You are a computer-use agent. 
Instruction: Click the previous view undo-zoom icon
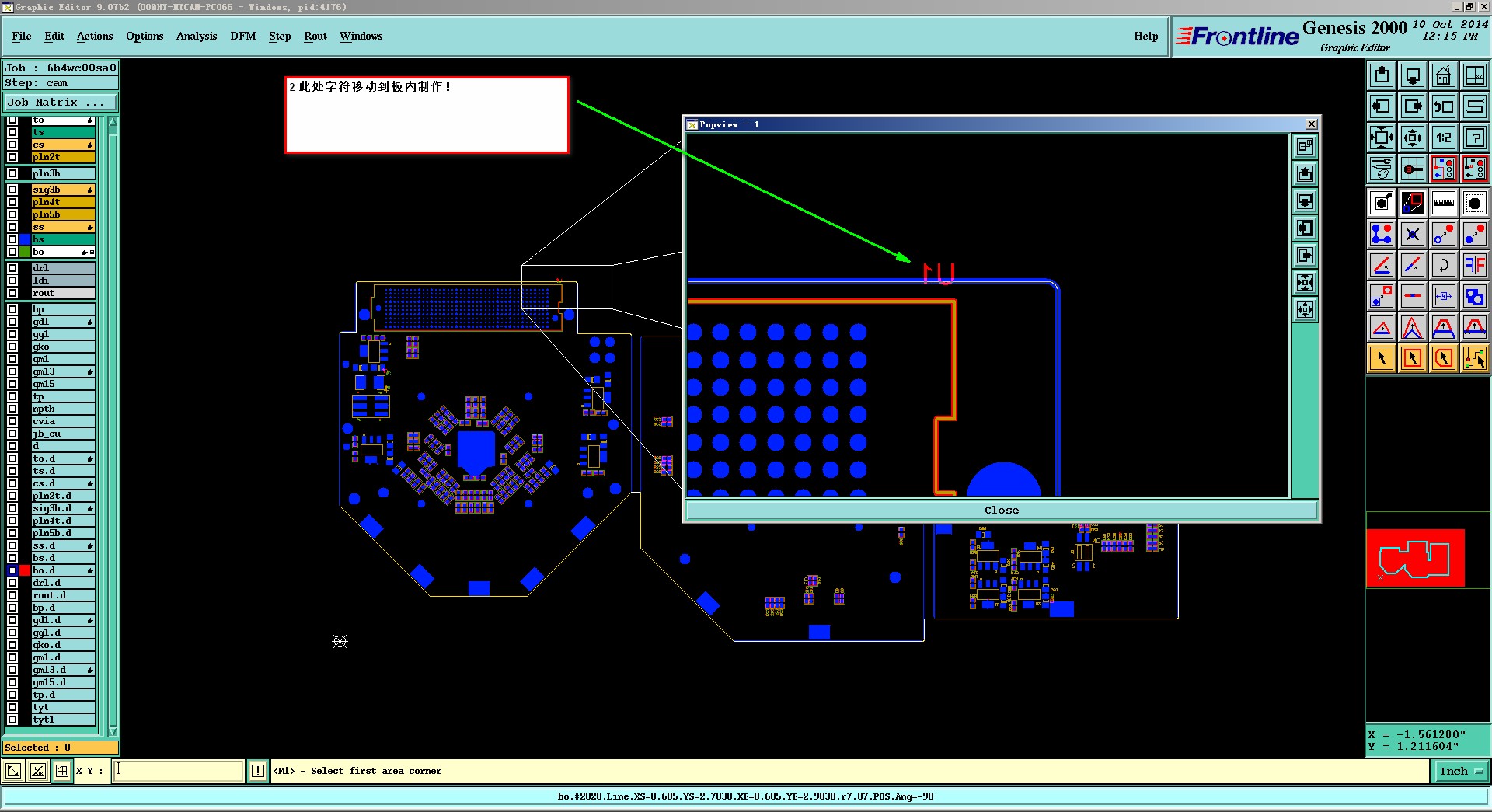[1444, 106]
